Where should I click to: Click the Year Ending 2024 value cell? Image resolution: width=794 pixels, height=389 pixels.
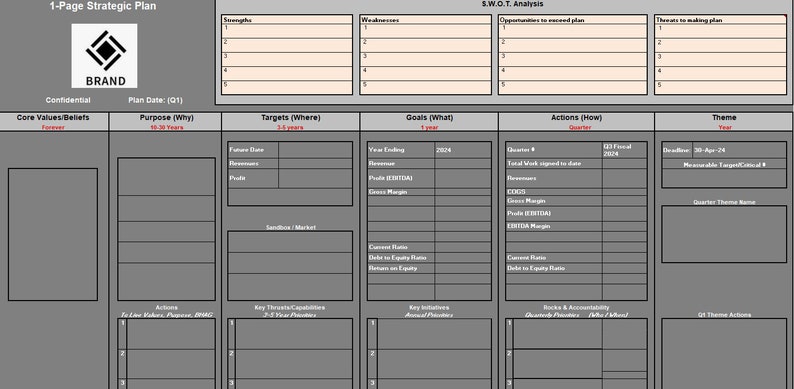point(462,150)
